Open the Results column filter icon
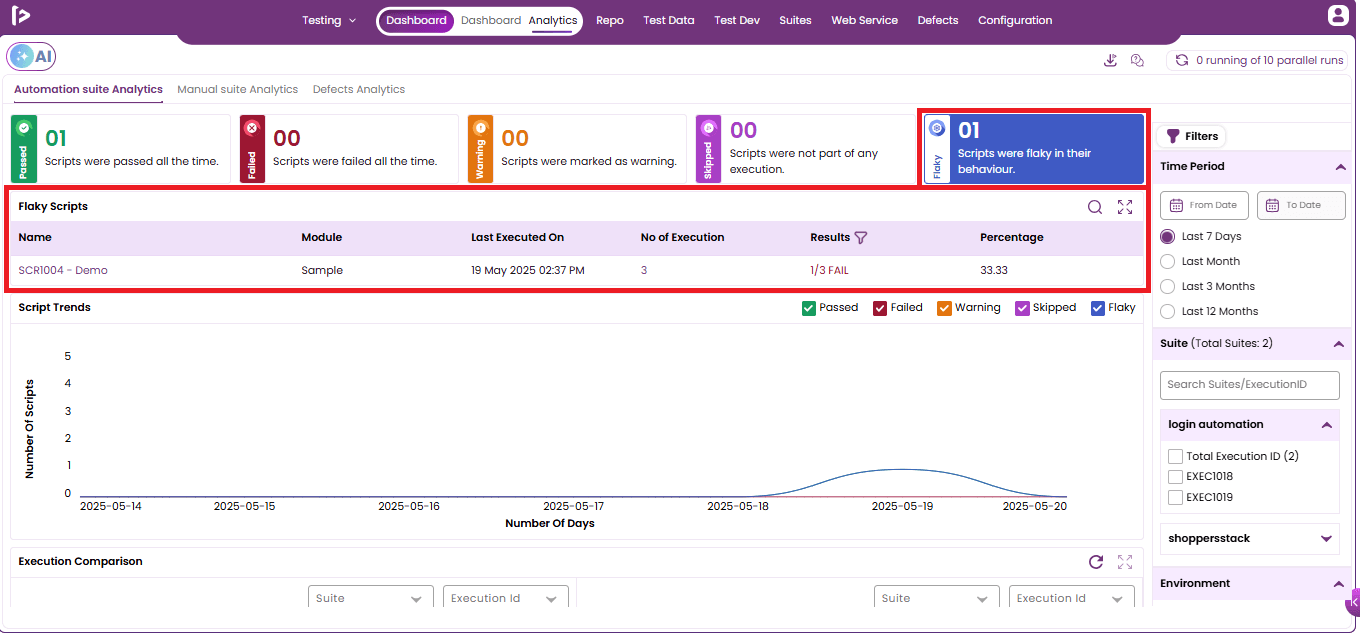Viewport: 1360px width, 635px height. point(861,238)
